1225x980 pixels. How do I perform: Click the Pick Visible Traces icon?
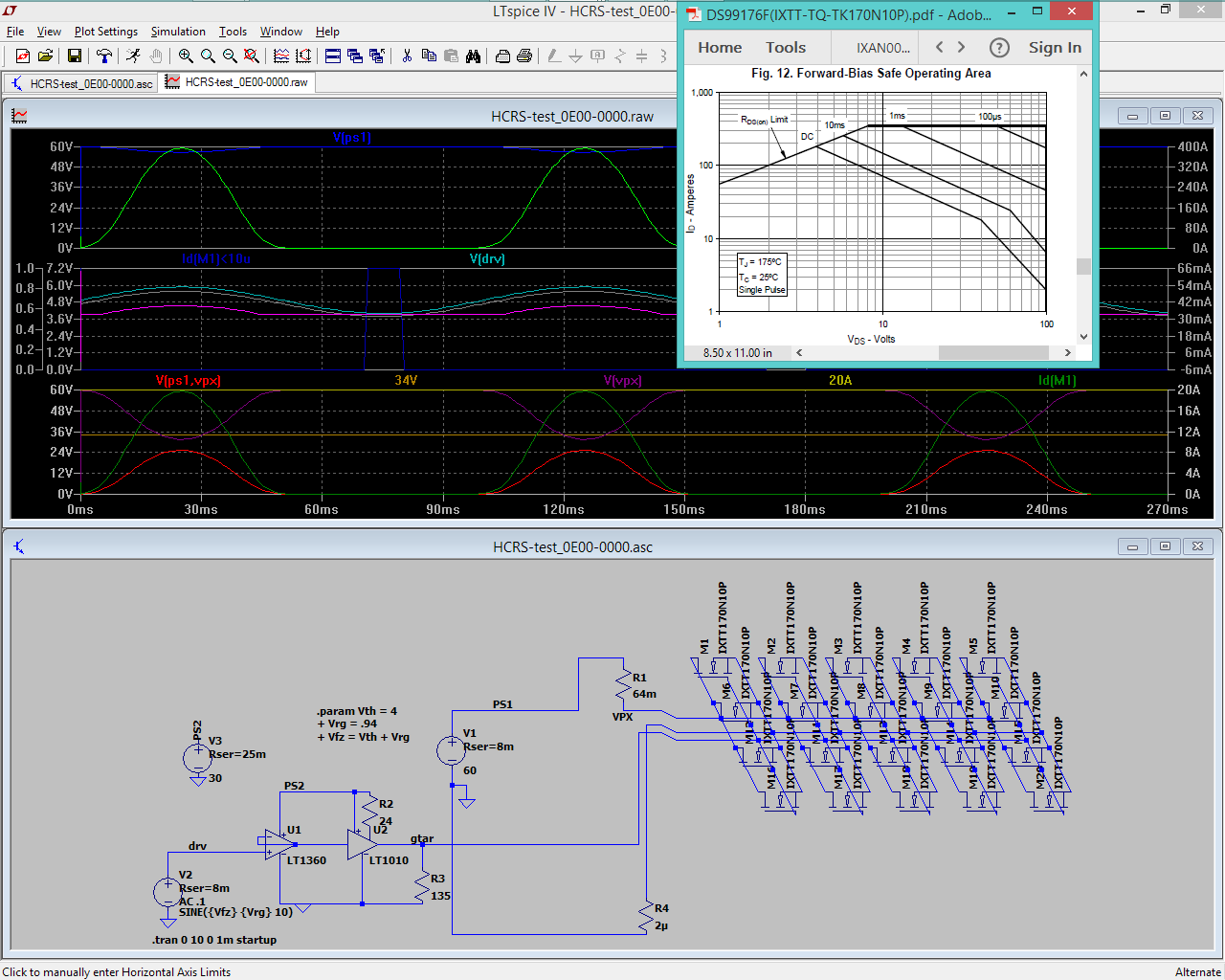281,56
